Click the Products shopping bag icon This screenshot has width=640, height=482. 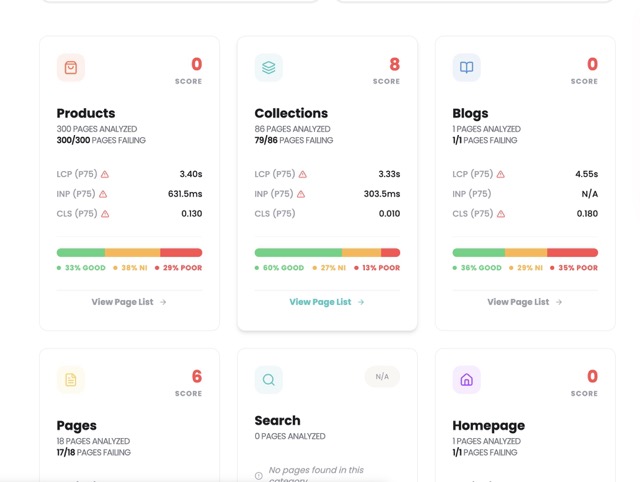tap(71, 67)
